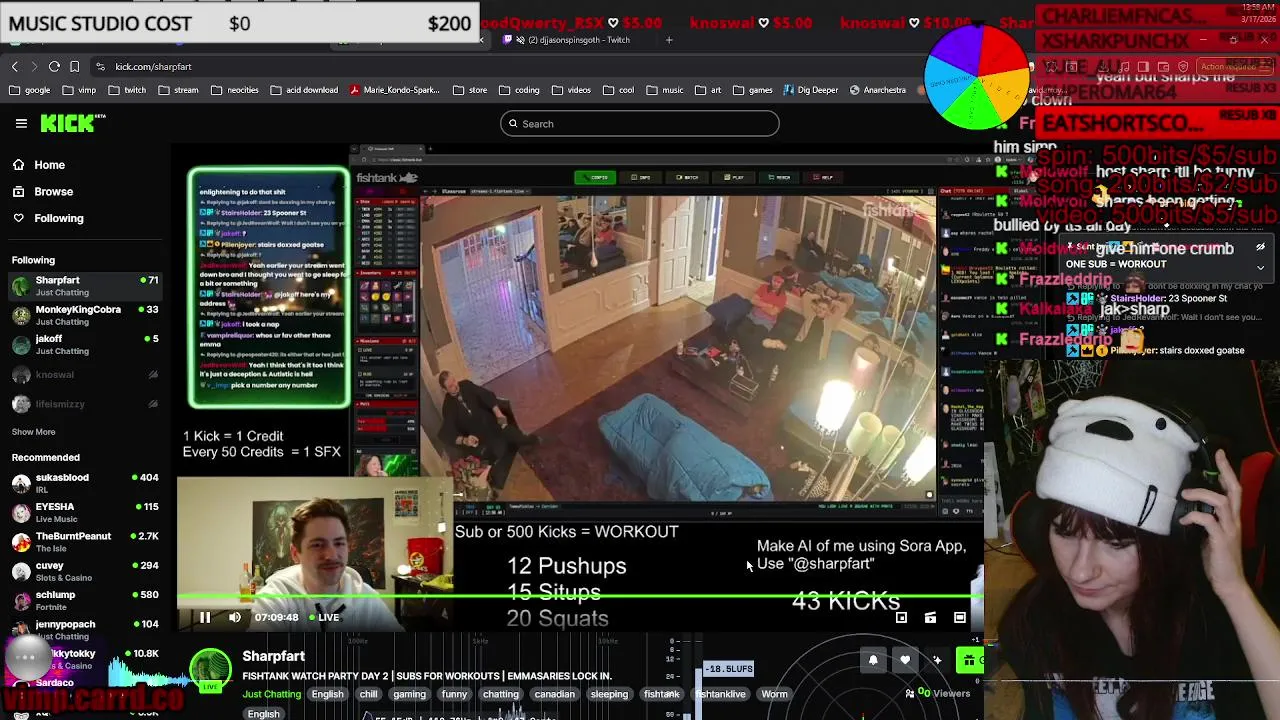Click the Kick search field
Image resolution: width=1280 pixels, height=720 pixels.
coord(640,124)
